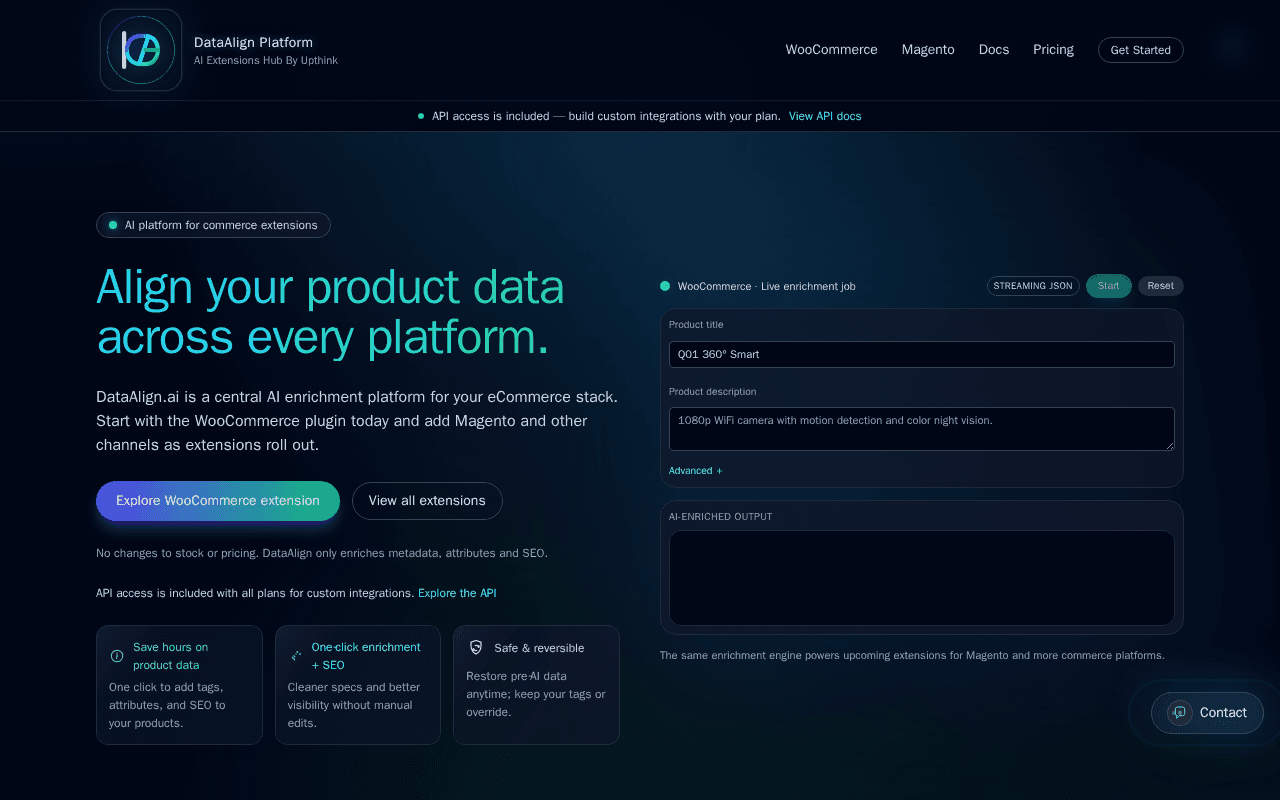1280x800 pixels.
Task: Start the live enrichment job
Action: 1109,286
